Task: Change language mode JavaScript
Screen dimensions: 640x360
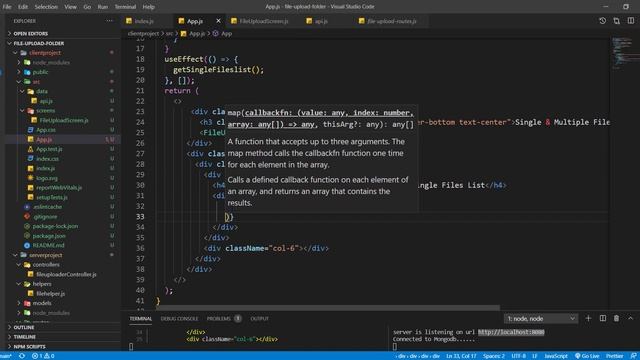Action: 556,356
